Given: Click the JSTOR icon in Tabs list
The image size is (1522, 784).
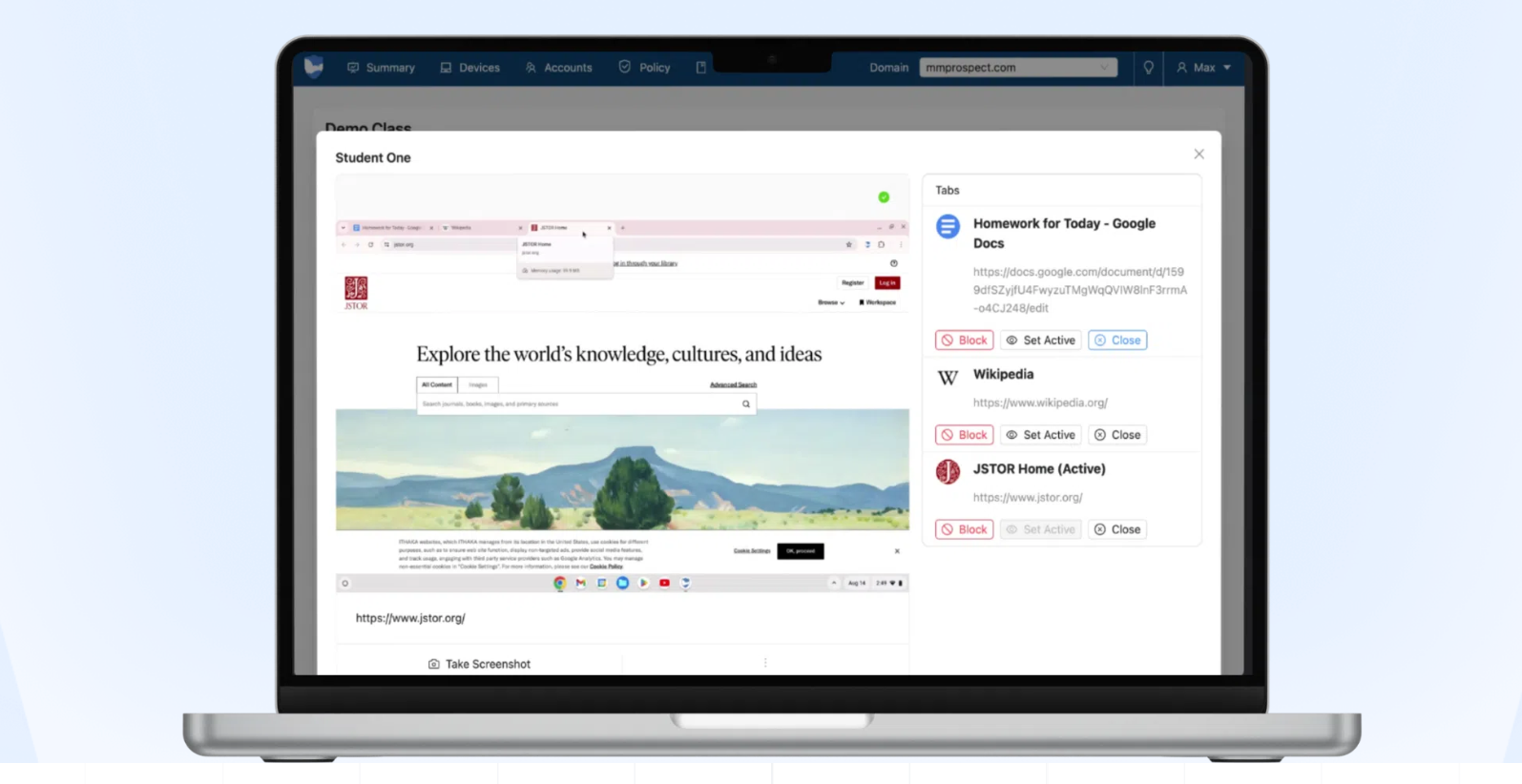Looking at the screenshot, I should click(x=948, y=471).
